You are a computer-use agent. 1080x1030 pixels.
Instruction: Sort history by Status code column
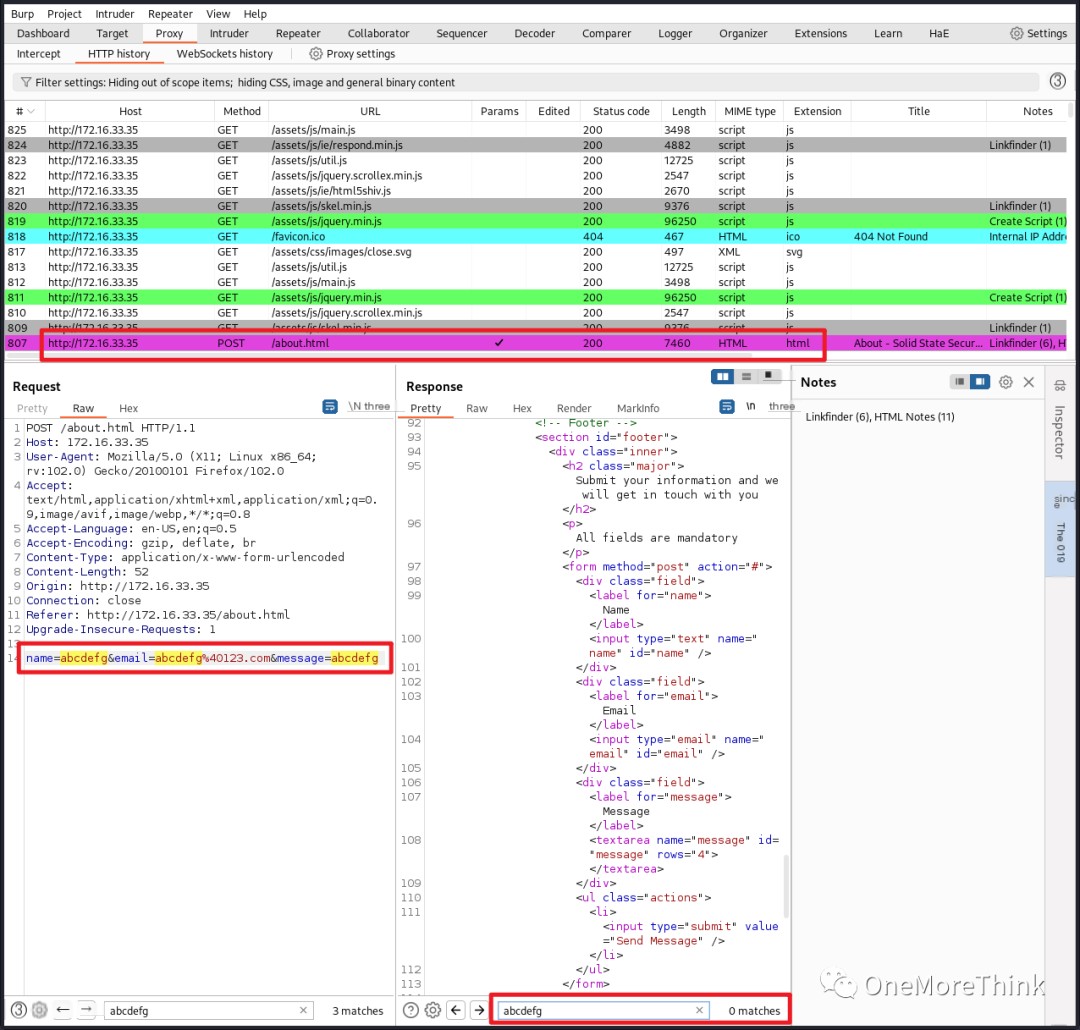pyautogui.click(x=621, y=111)
